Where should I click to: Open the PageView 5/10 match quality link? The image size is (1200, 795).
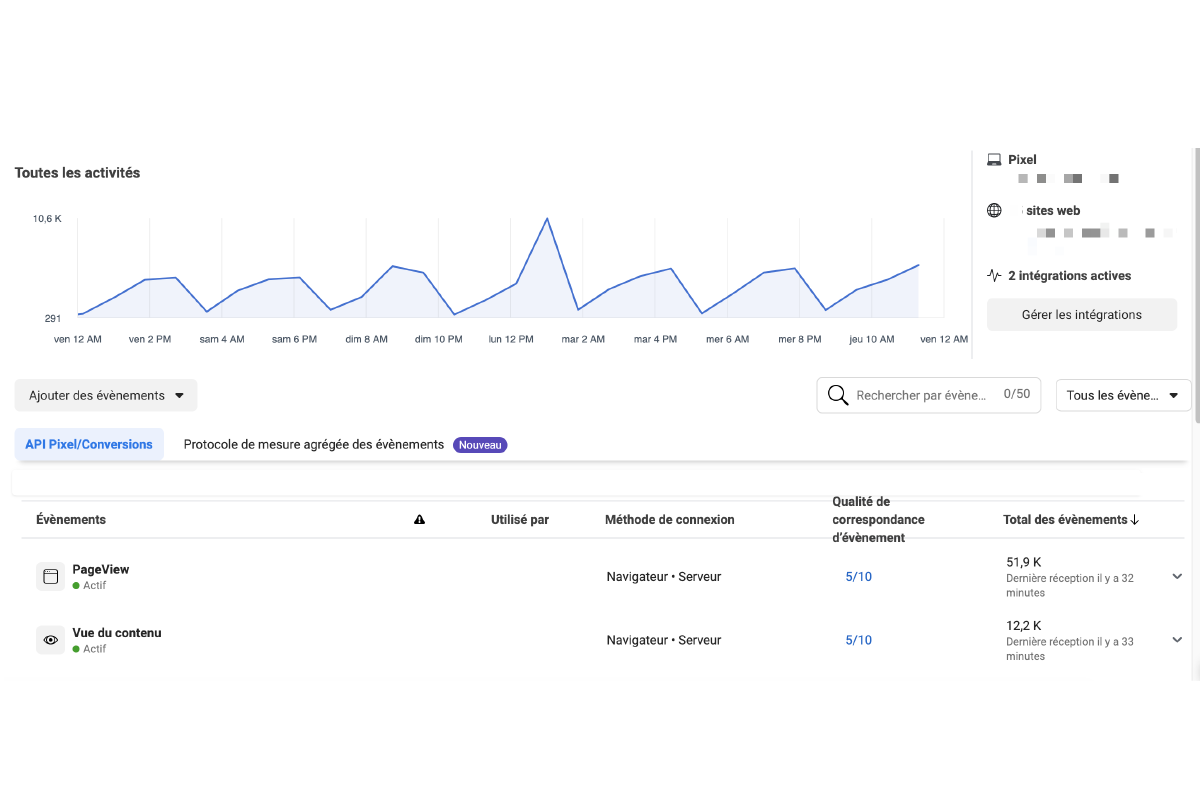point(858,576)
